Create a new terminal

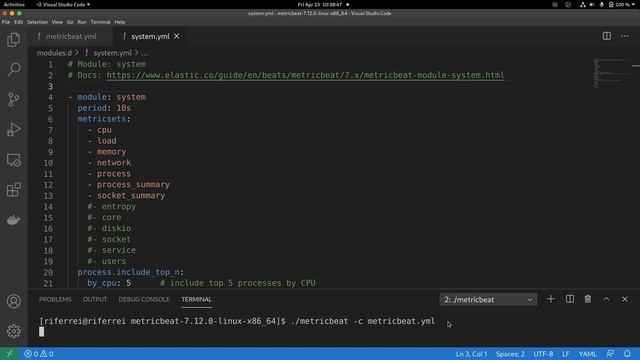pyautogui.click(x=551, y=299)
